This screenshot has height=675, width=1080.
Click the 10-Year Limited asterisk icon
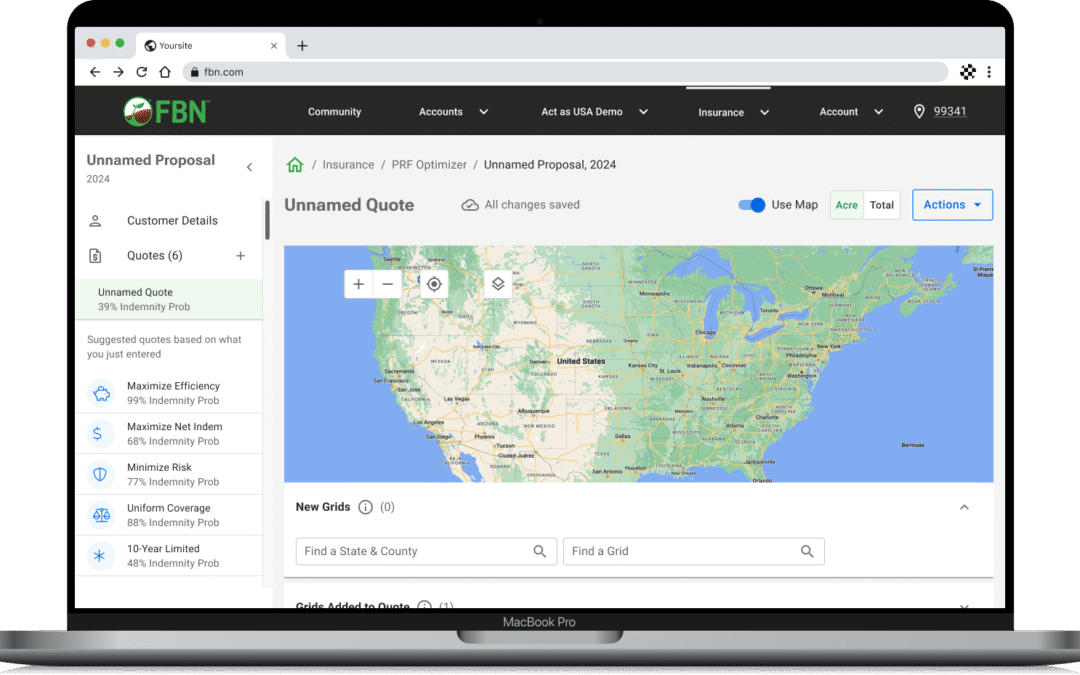[x=100, y=556]
